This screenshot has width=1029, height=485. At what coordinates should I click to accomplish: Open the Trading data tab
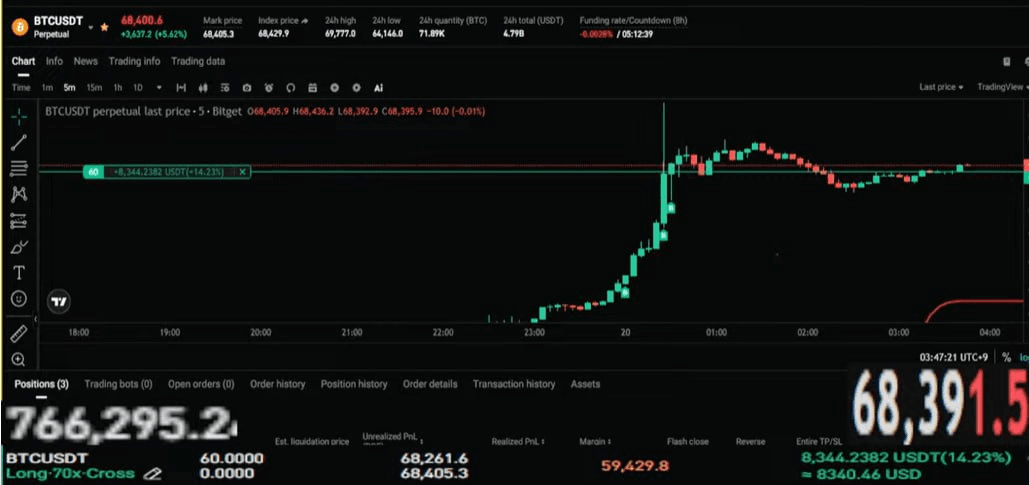point(198,61)
